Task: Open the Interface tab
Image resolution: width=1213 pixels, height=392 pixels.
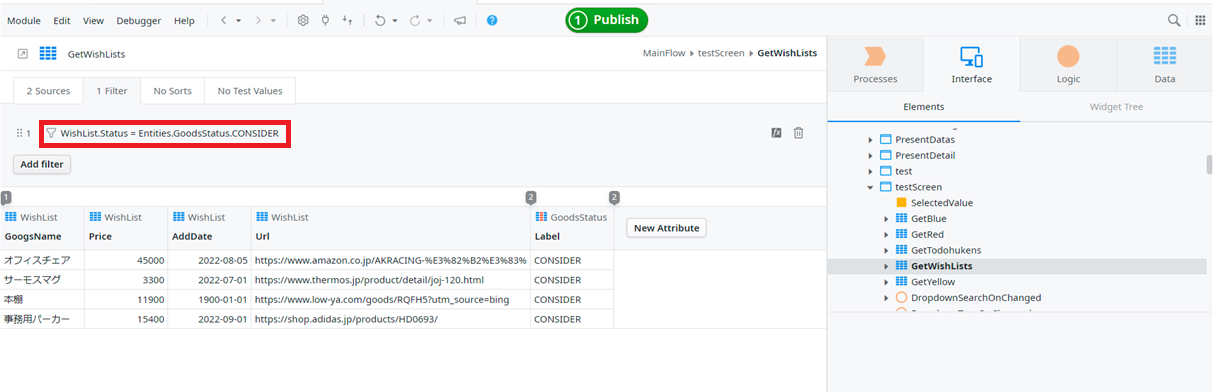Action: (971, 64)
